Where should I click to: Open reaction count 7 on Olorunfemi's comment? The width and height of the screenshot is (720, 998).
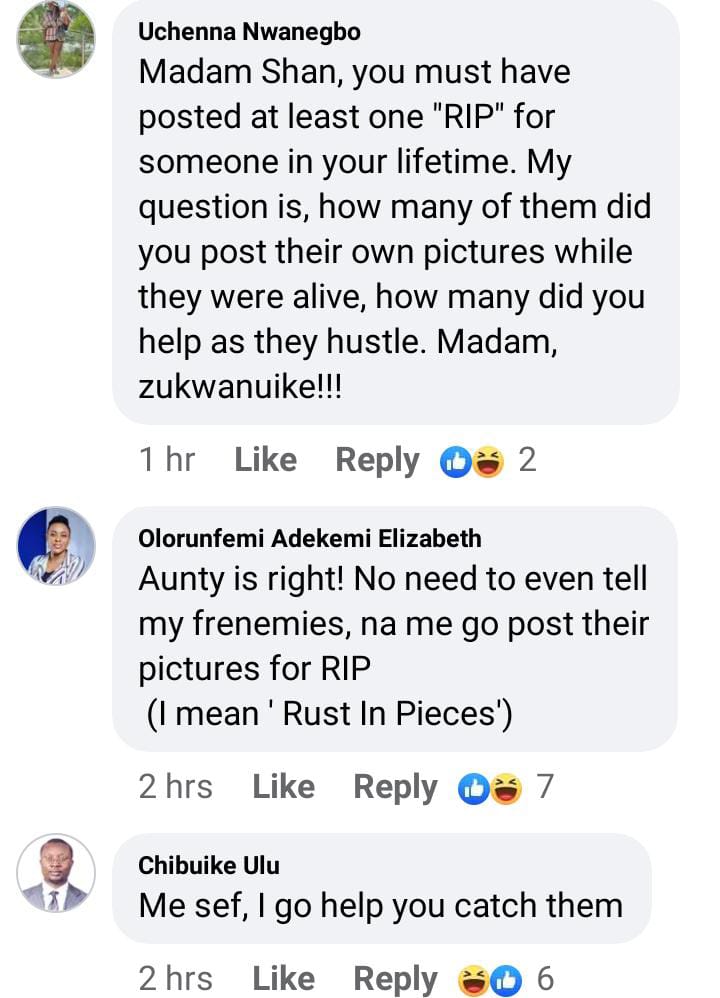point(545,787)
